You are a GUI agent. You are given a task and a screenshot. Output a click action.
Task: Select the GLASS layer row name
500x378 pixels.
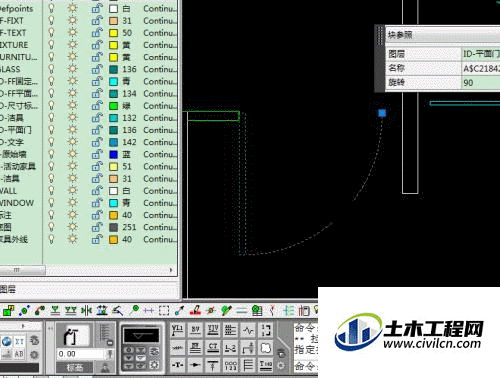pos(10,69)
